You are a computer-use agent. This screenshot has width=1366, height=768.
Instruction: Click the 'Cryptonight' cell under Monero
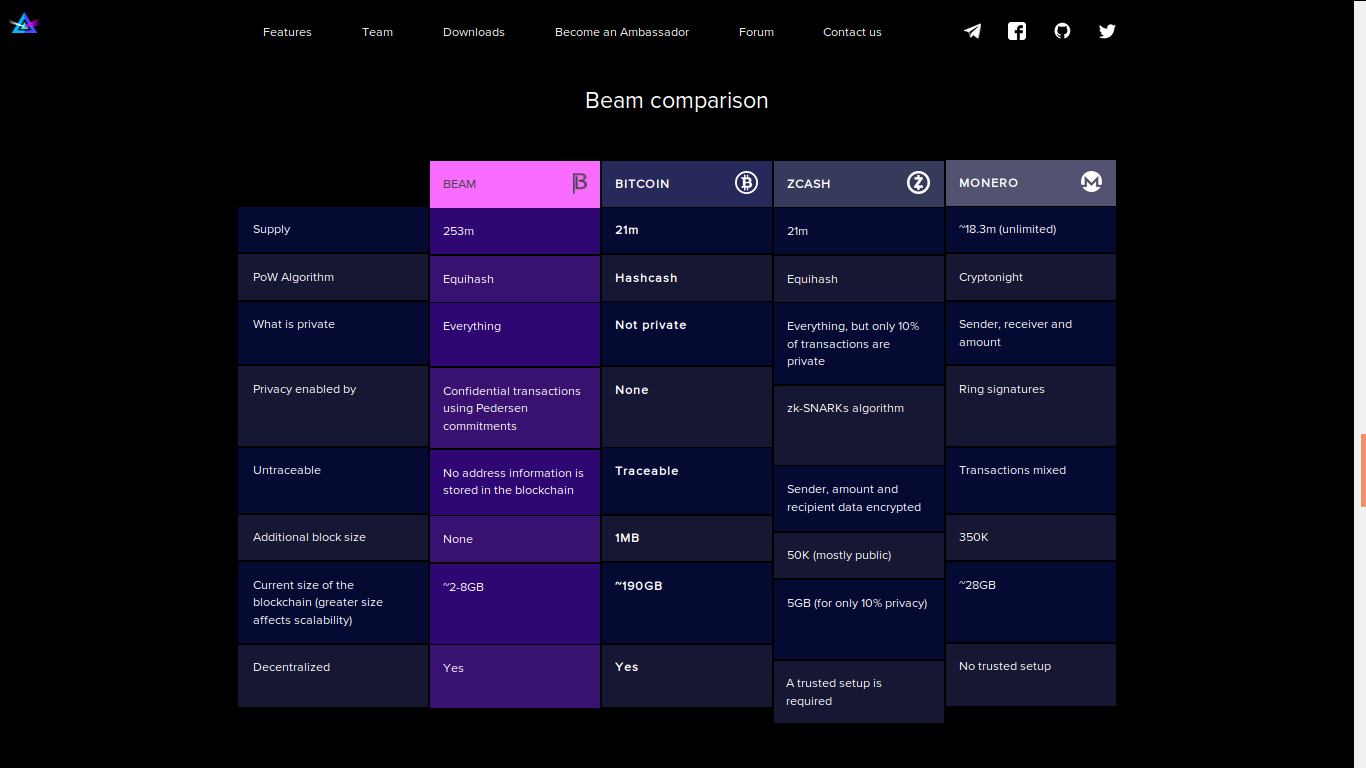(x=1031, y=277)
